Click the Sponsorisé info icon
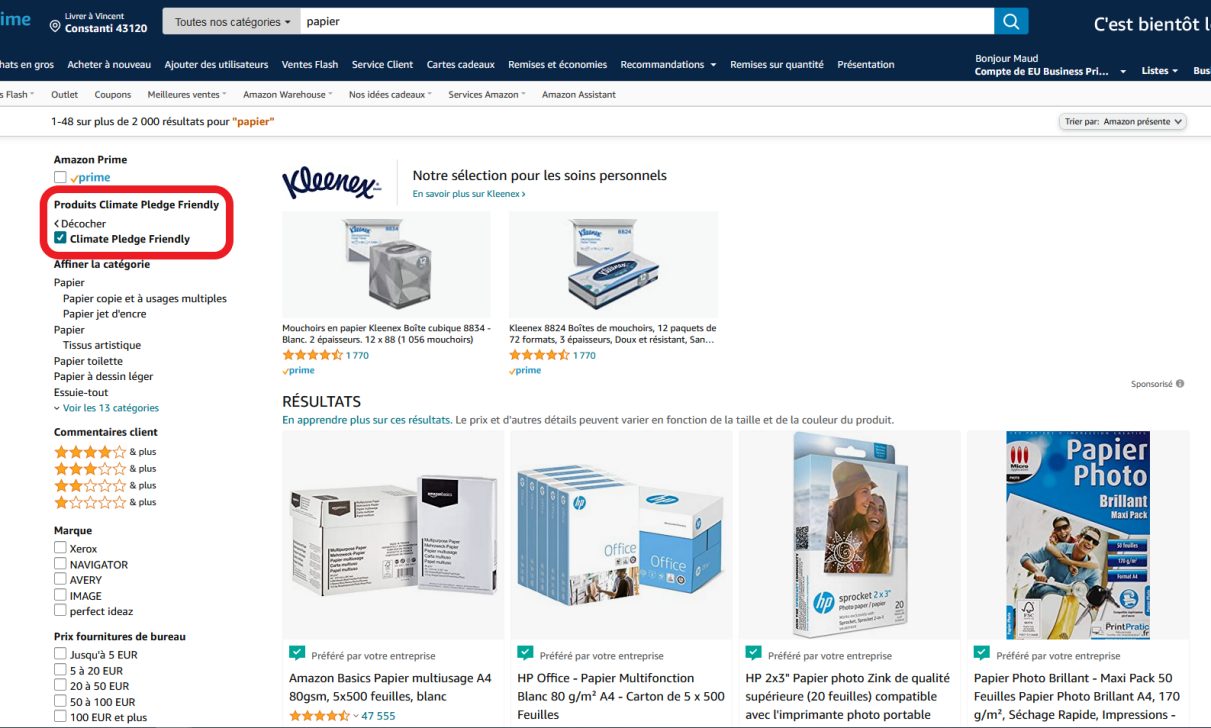1211x728 pixels. click(x=1180, y=384)
